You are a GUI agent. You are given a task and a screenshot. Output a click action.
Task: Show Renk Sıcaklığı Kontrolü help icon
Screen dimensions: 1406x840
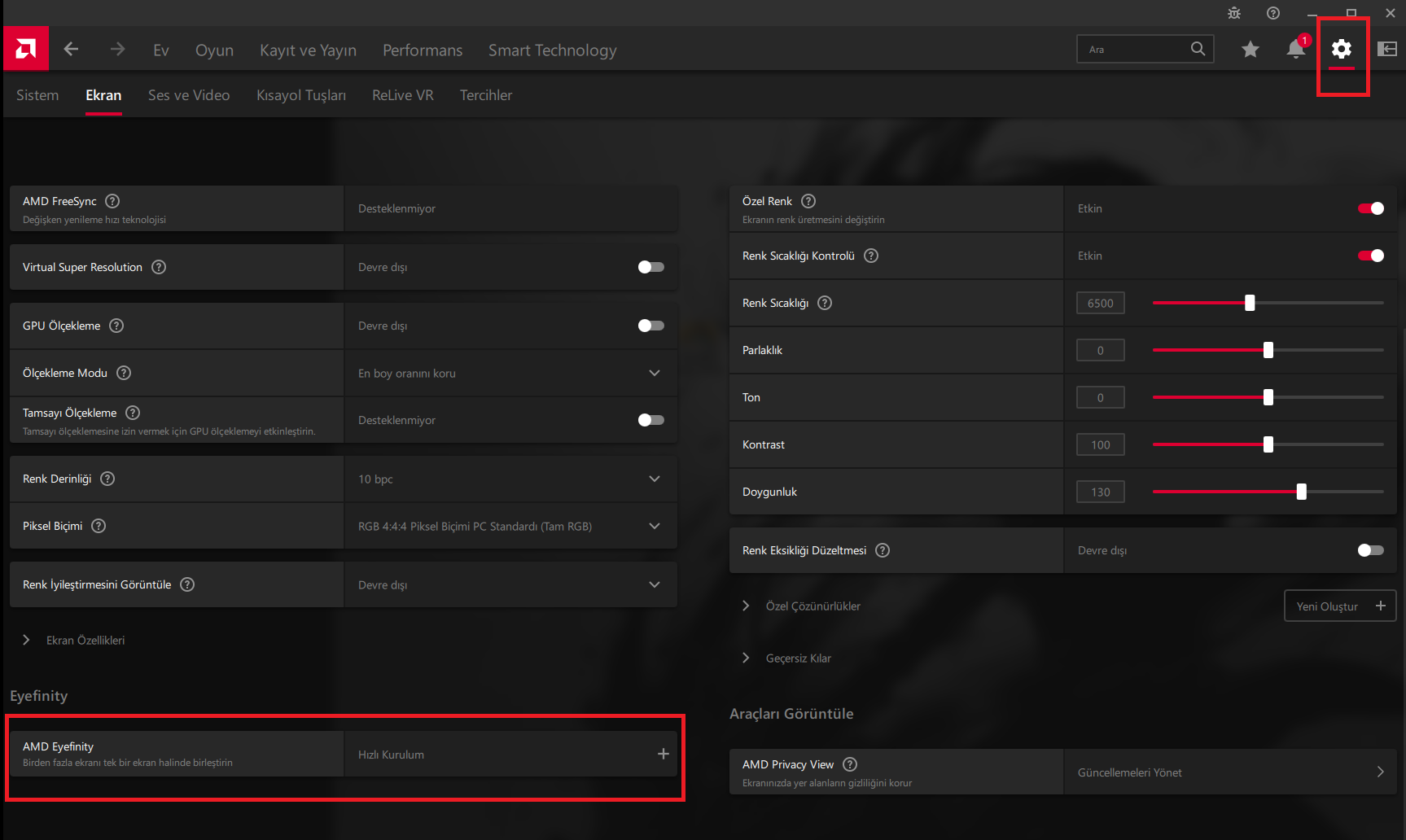pos(871,256)
